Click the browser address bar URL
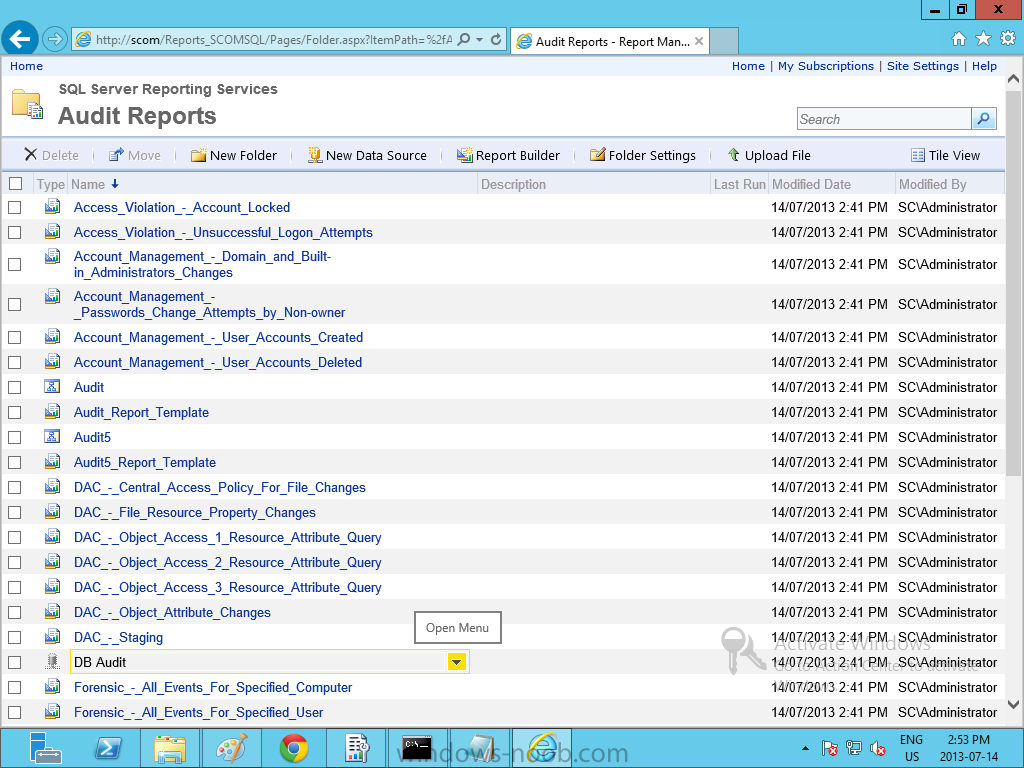 [274, 40]
